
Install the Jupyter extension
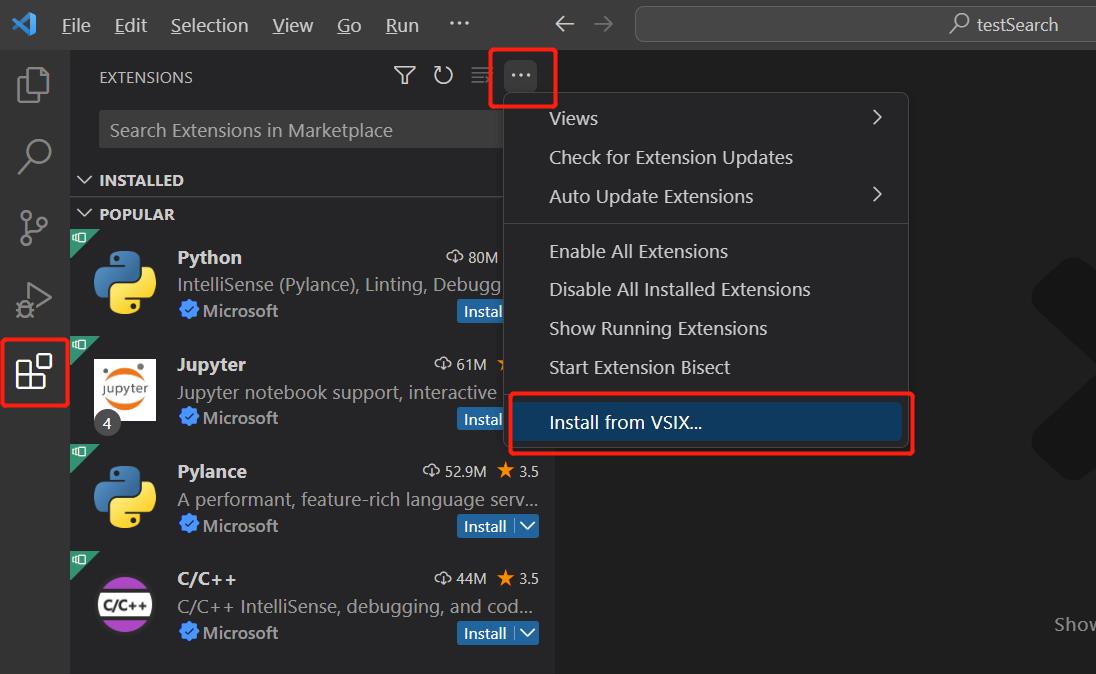click(480, 419)
